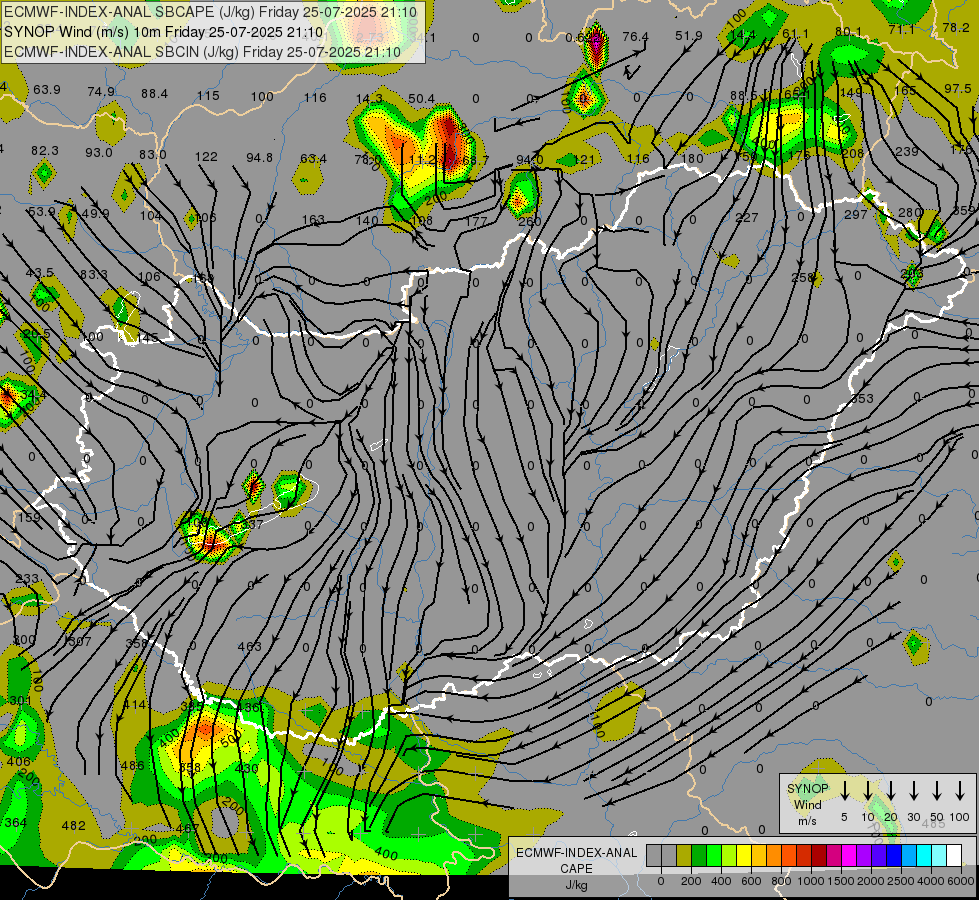The height and width of the screenshot is (900, 979).
Task: Click the '177' value on the map
Action: pyautogui.click(x=476, y=221)
